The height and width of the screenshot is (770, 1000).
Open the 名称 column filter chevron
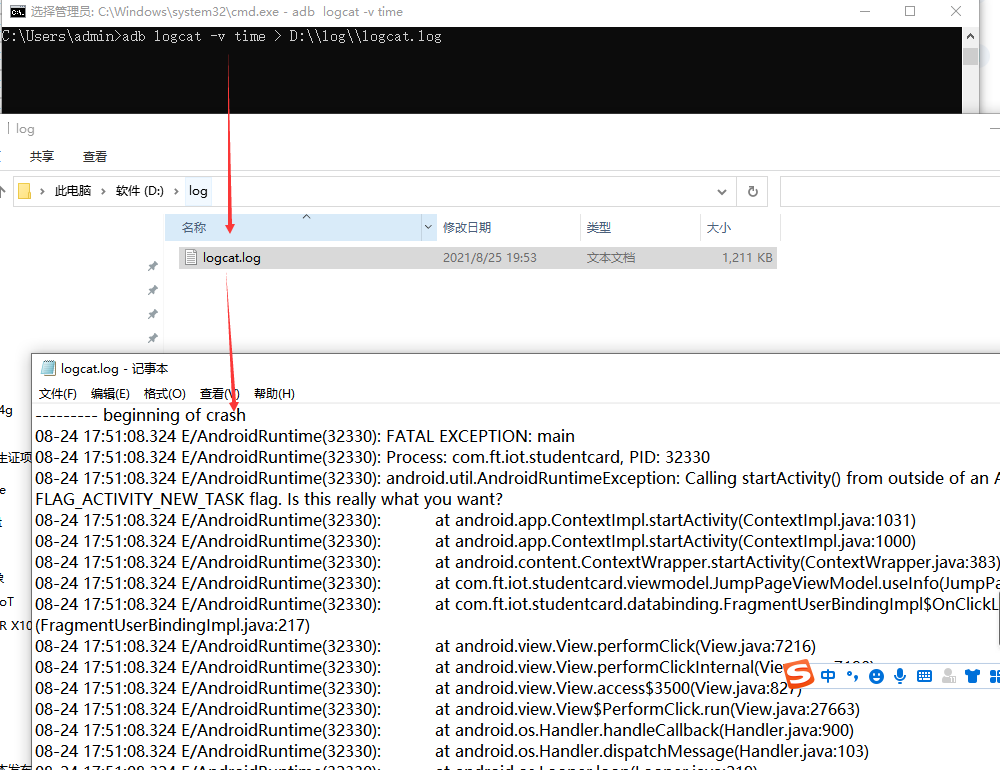pyautogui.click(x=428, y=227)
